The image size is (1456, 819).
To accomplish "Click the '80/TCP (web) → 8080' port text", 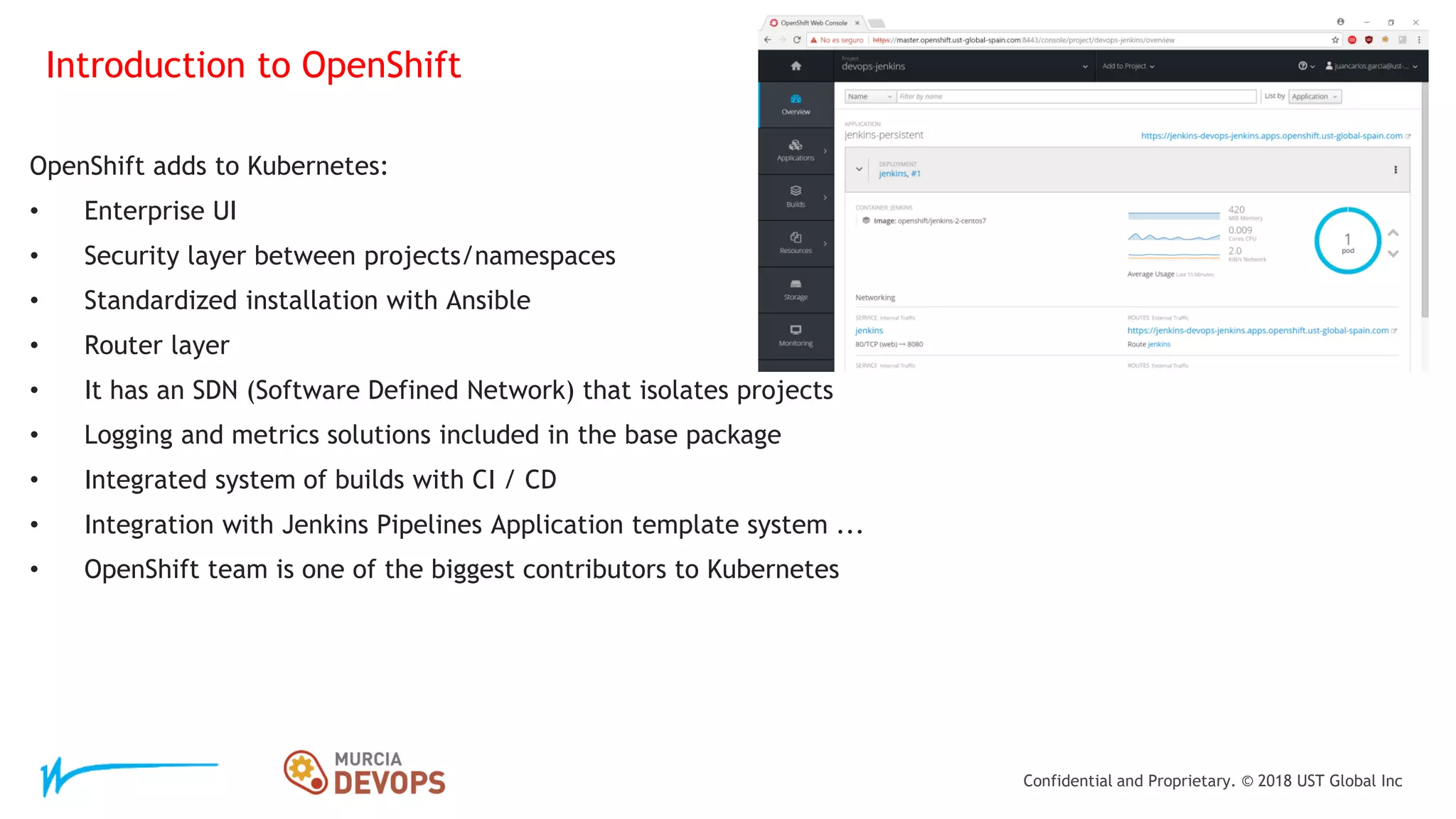I will [889, 344].
